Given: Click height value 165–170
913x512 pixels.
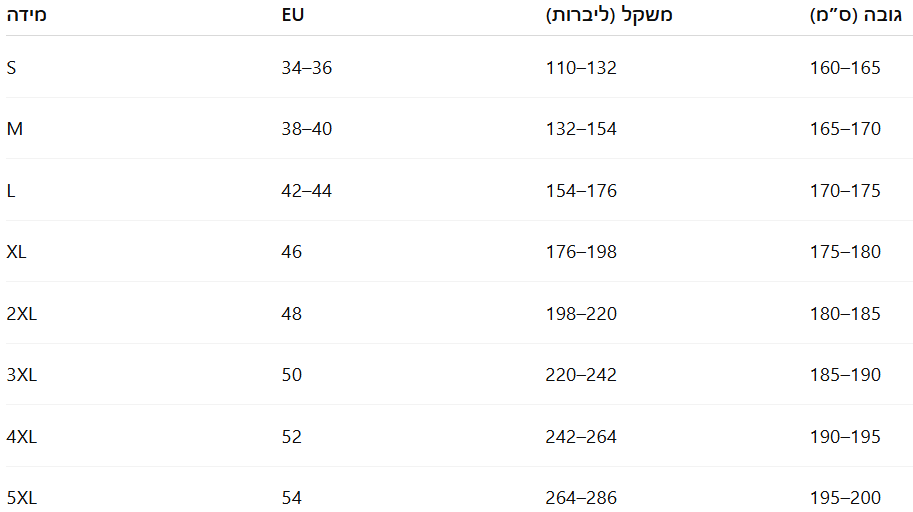Looking at the screenshot, I should pyautogui.click(x=845, y=129).
